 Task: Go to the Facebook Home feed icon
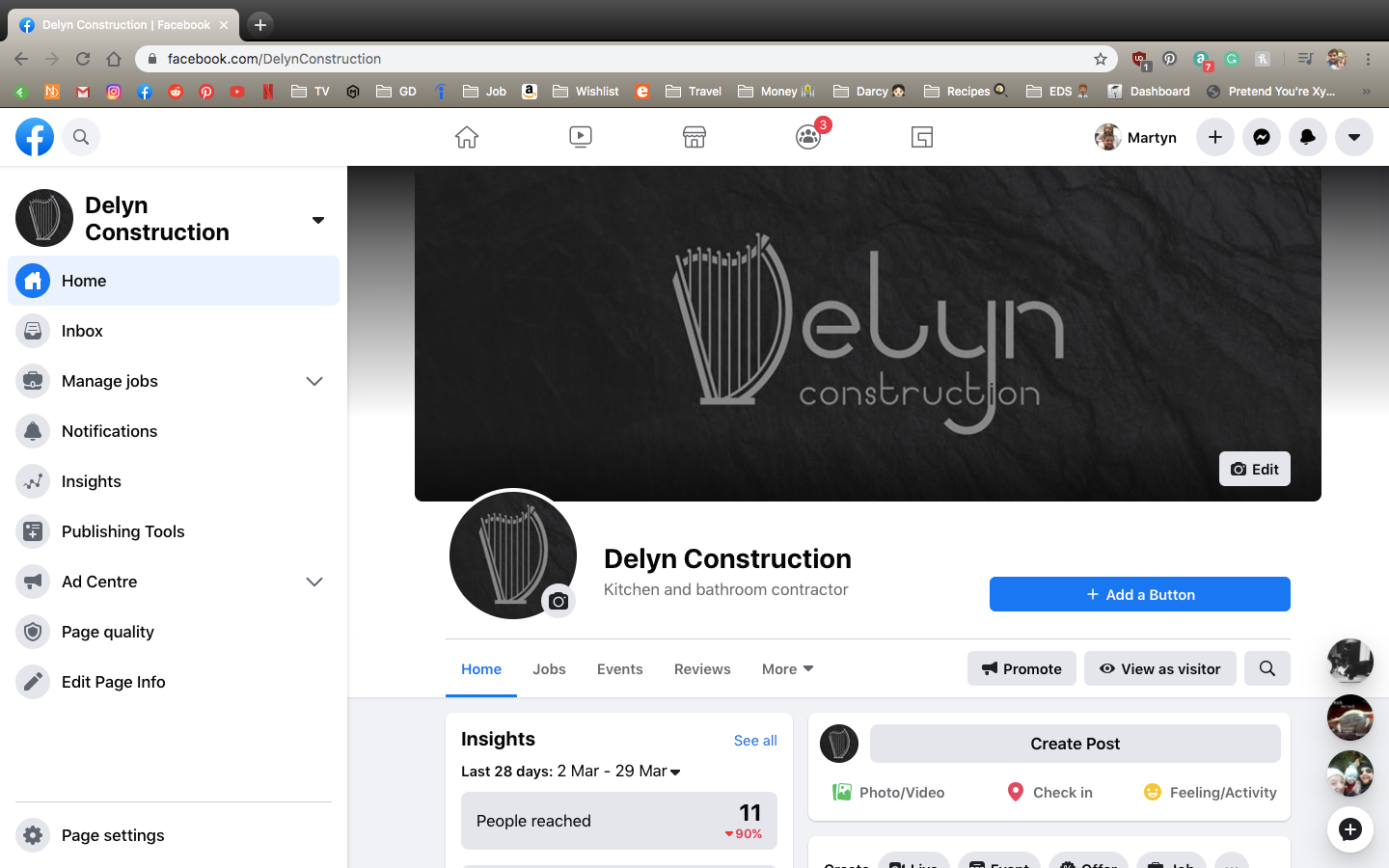tap(467, 137)
